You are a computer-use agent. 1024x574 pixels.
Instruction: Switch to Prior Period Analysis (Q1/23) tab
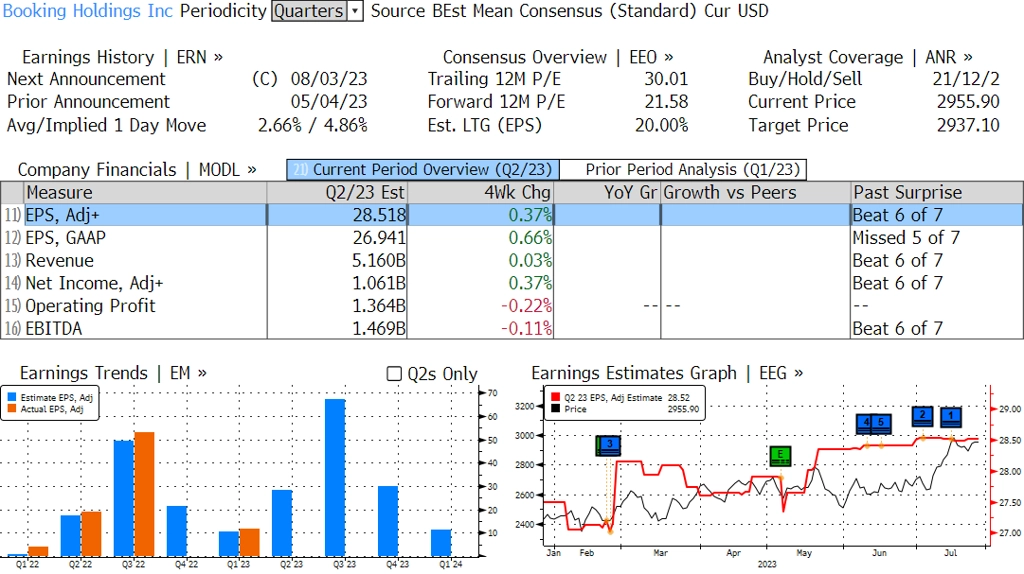click(684, 170)
